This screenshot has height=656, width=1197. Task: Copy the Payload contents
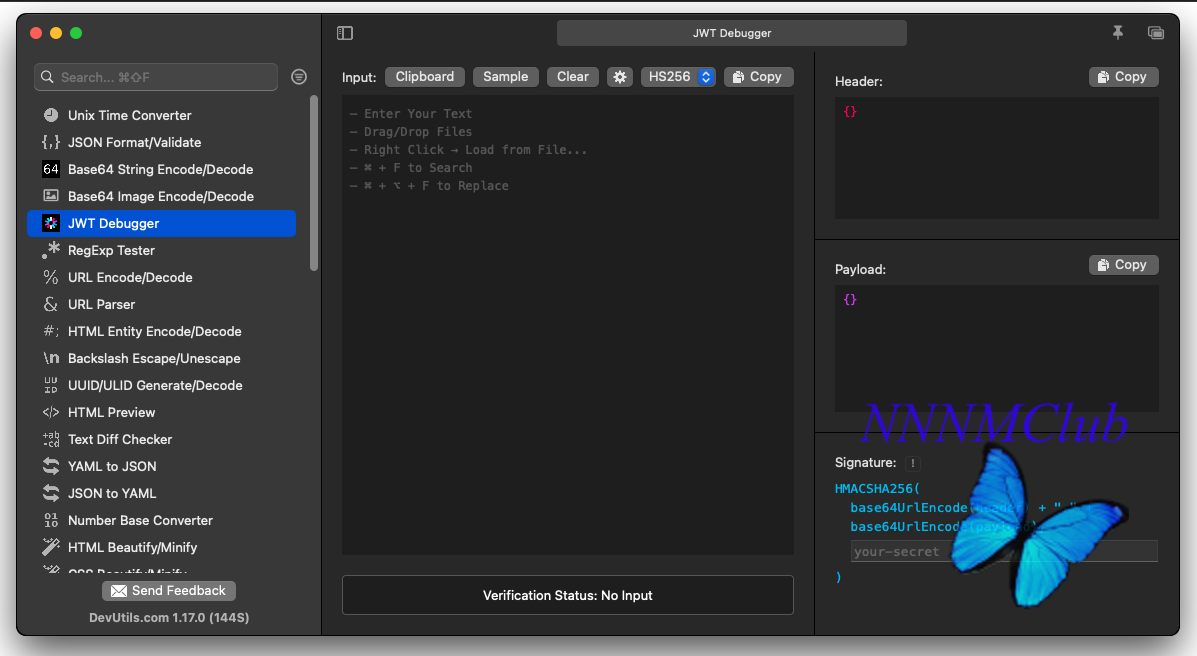coord(1123,265)
